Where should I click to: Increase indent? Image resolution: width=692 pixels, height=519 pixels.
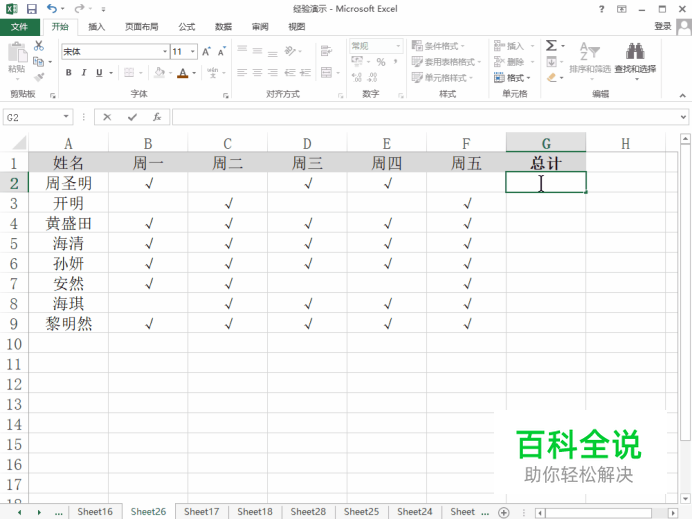[305, 72]
